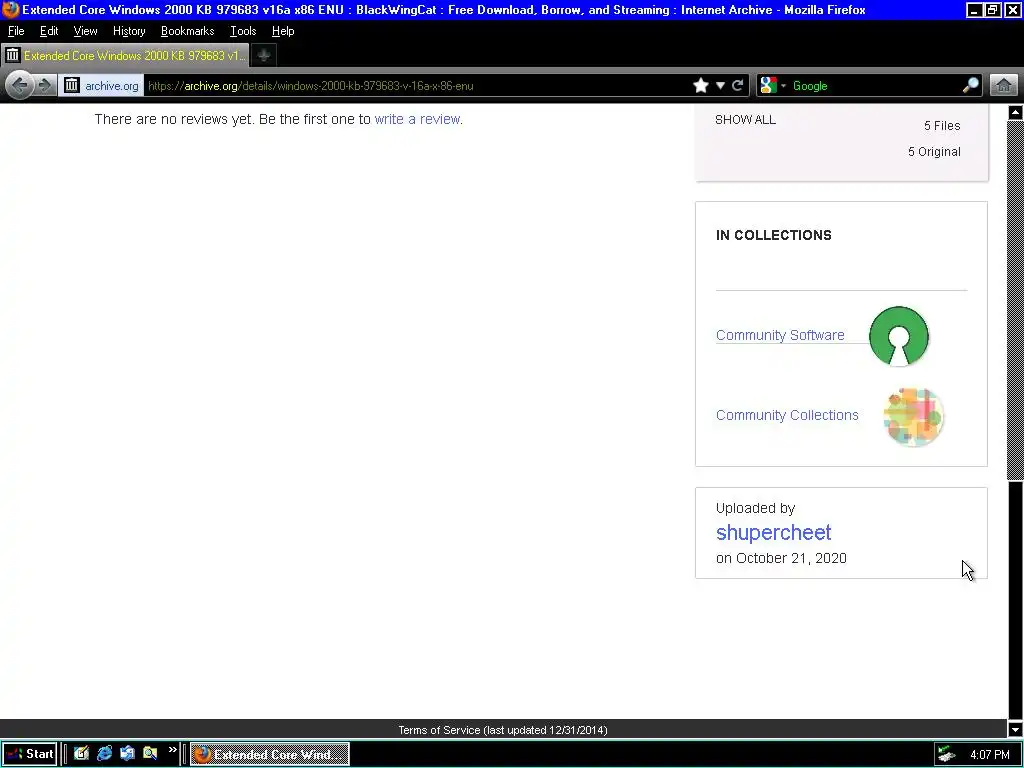This screenshot has width=1024, height=768.
Task: Open the Community Software collection link
Action: point(780,335)
